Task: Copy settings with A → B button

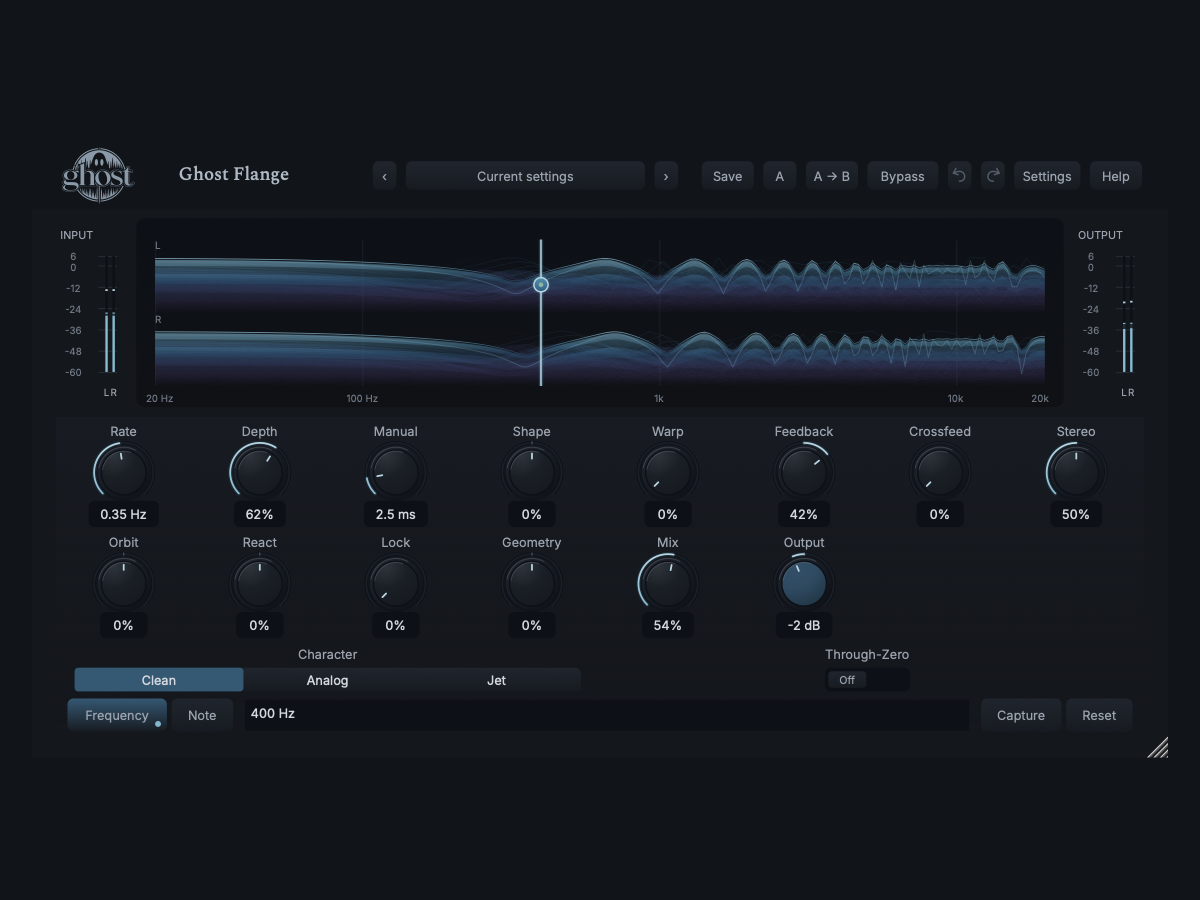Action: coord(832,176)
